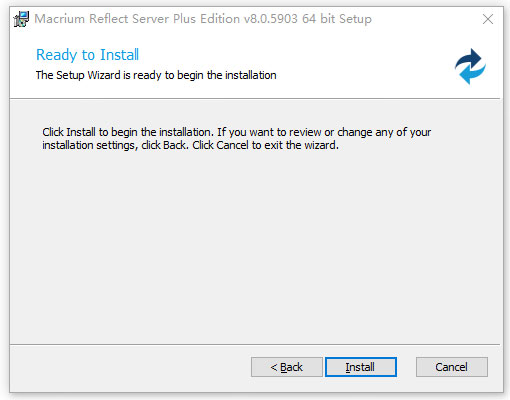Click 'Click Install to begin the installation' sentence
Image resolution: width=510 pixels, height=400 pixels.
click(x=128, y=132)
